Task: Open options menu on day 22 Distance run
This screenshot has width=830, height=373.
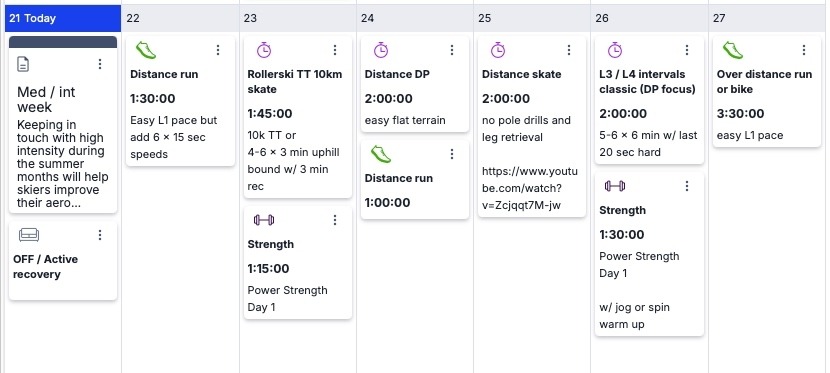Action: 218,50
